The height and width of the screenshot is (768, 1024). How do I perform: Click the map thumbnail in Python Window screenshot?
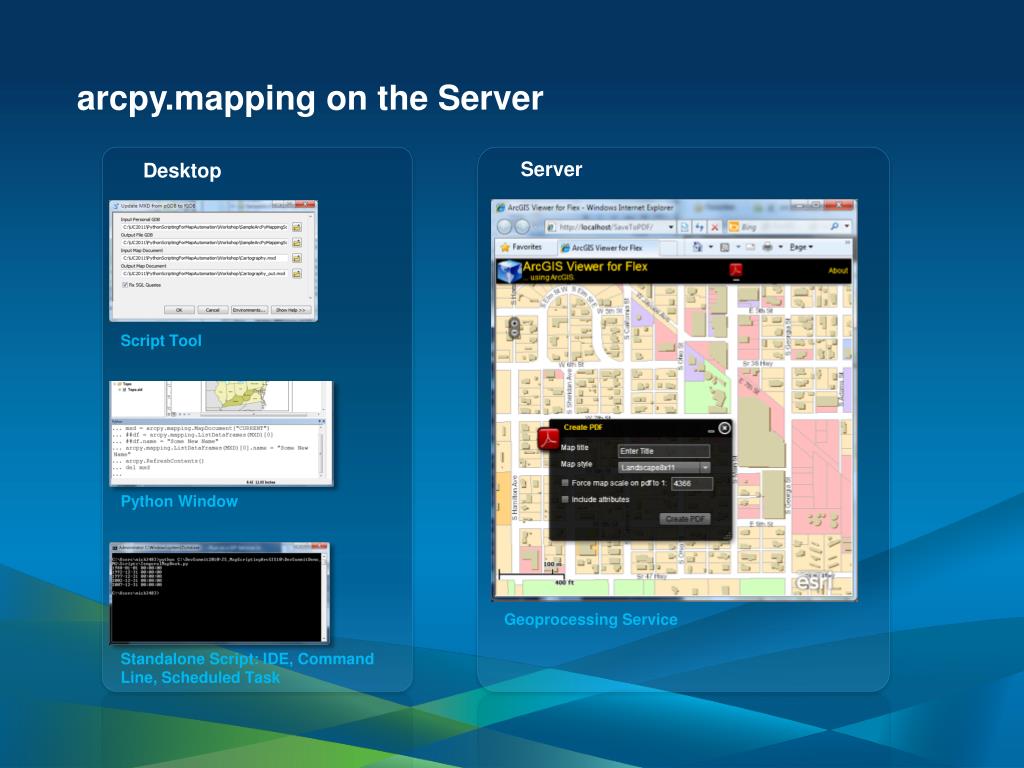click(x=247, y=396)
